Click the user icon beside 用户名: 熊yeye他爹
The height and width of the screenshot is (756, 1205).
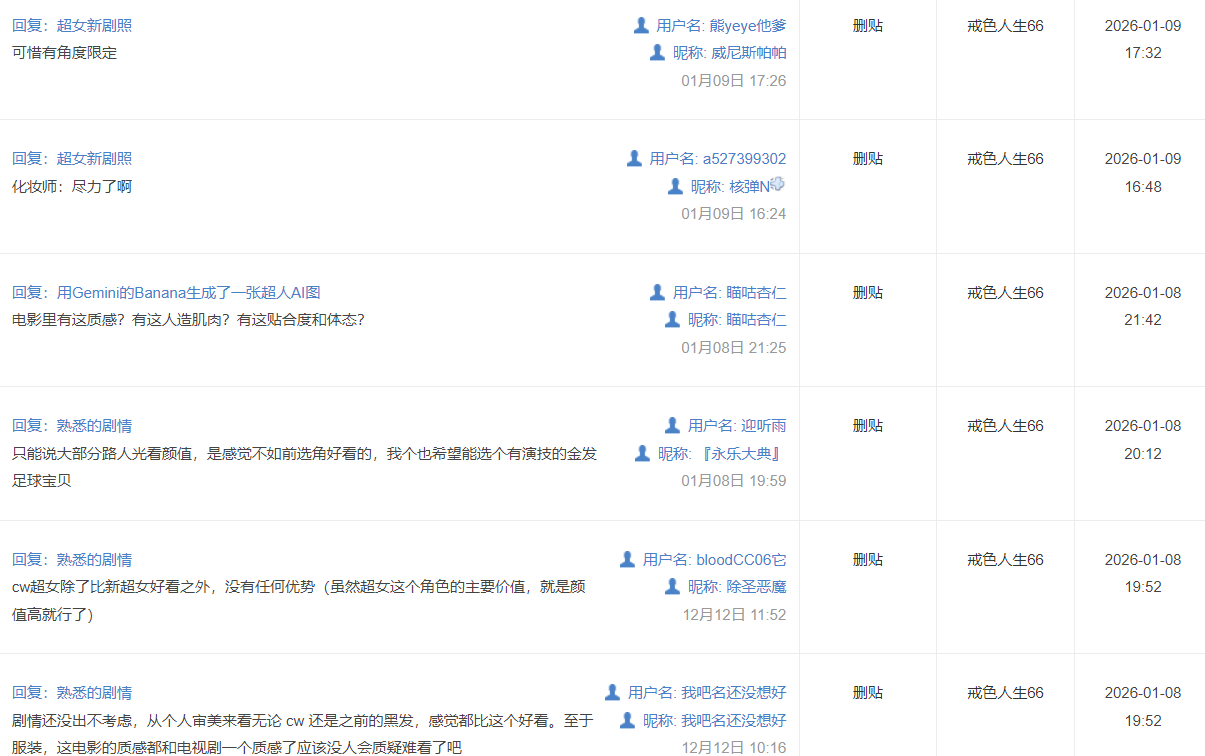(x=641, y=25)
